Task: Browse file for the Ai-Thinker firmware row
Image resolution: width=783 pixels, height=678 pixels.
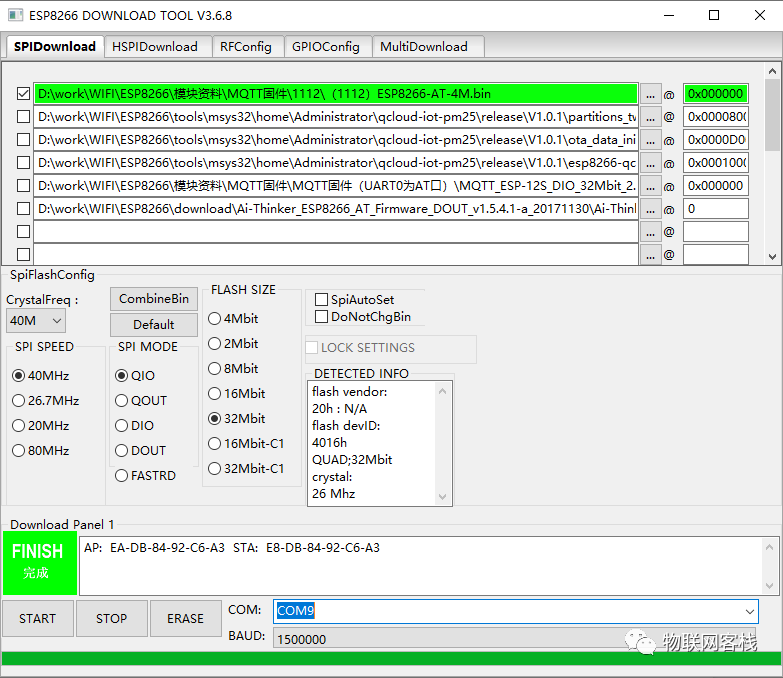Action: coord(650,209)
